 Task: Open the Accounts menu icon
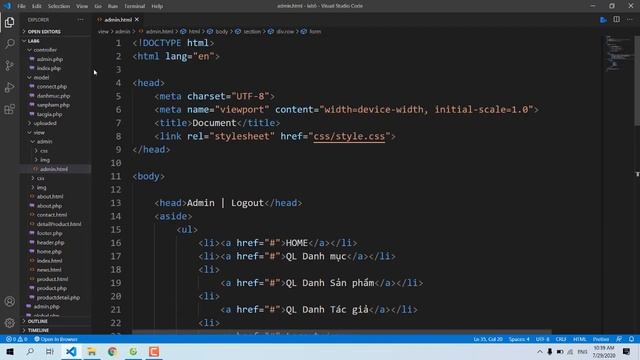pos(9,302)
